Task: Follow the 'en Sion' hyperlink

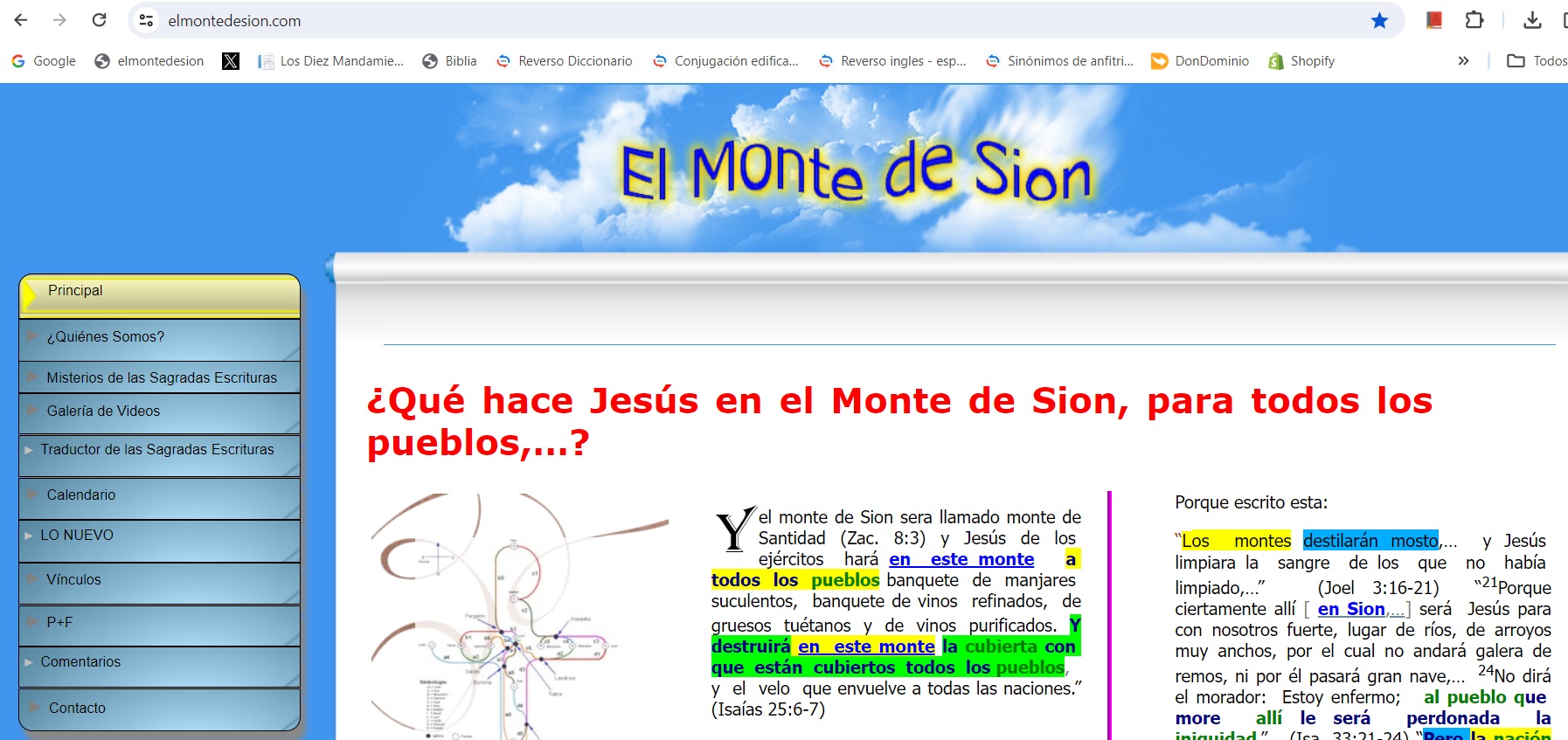Action: point(1350,610)
